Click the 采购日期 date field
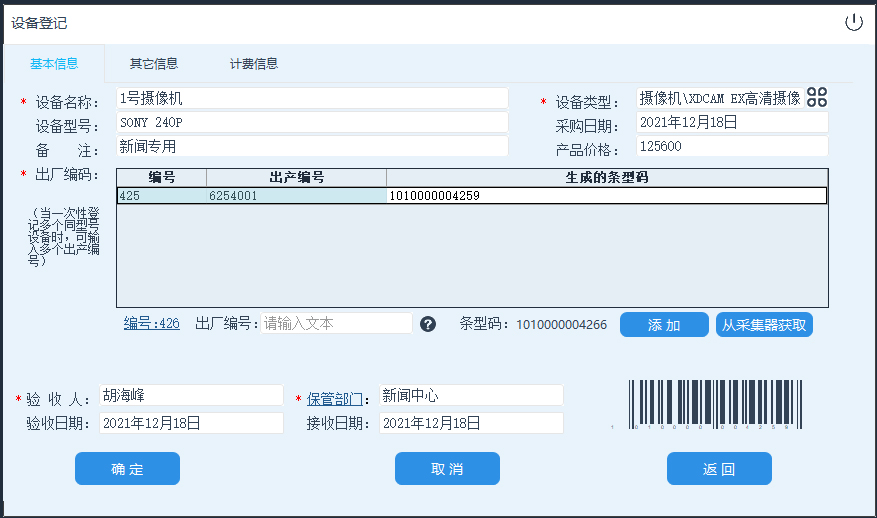The image size is (877, 518). pyautogui.click(x=732, y=122)
